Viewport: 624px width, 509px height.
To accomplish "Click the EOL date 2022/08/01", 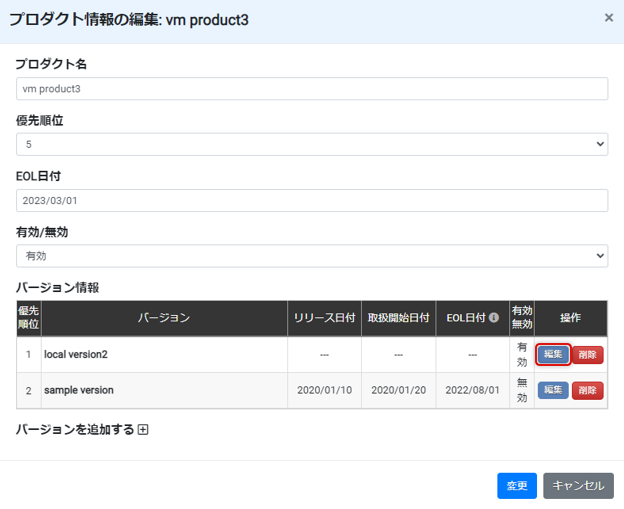I will tap(472, 390).
